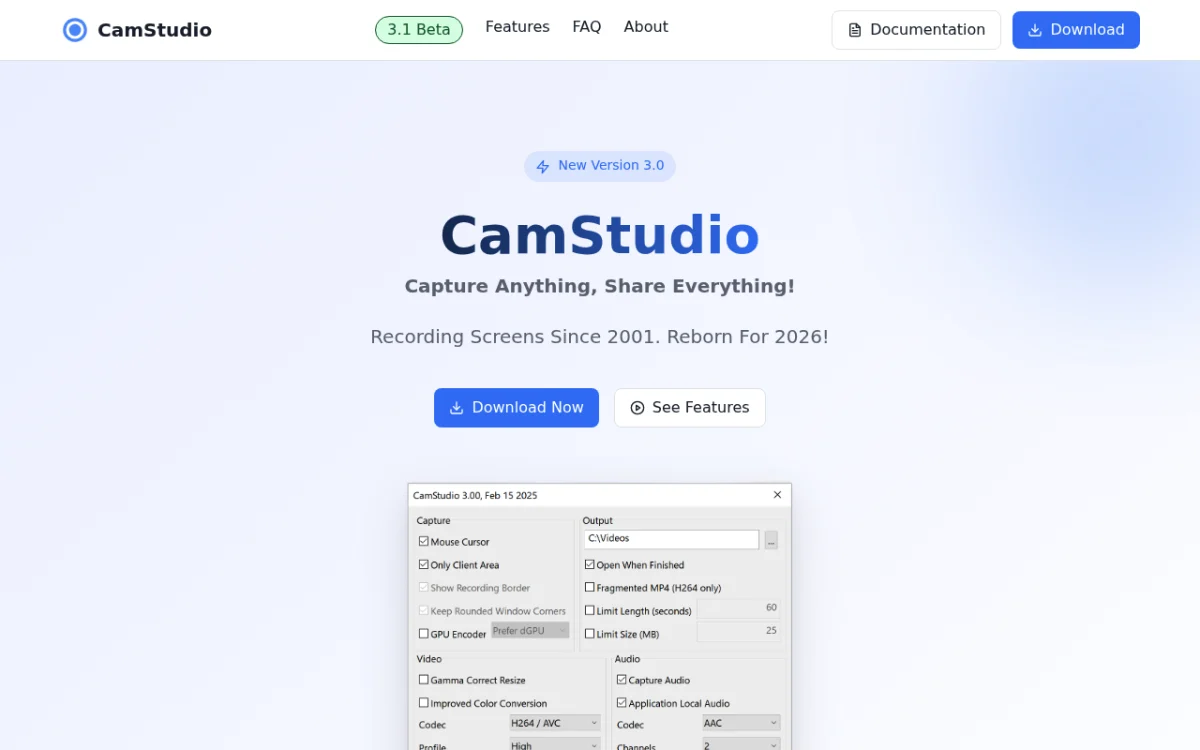The height and width of the screenshot is (750, 1200).
Task: Toggle Keep Rounded Window Corners checkbox
Action: click(424, 610)
